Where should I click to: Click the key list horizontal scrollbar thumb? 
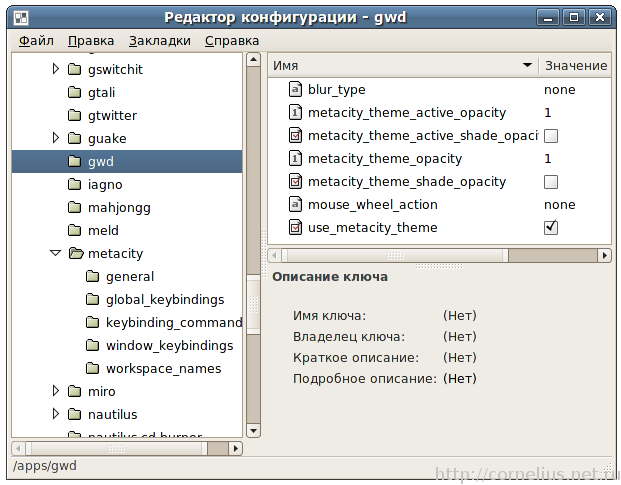point(395,255)
